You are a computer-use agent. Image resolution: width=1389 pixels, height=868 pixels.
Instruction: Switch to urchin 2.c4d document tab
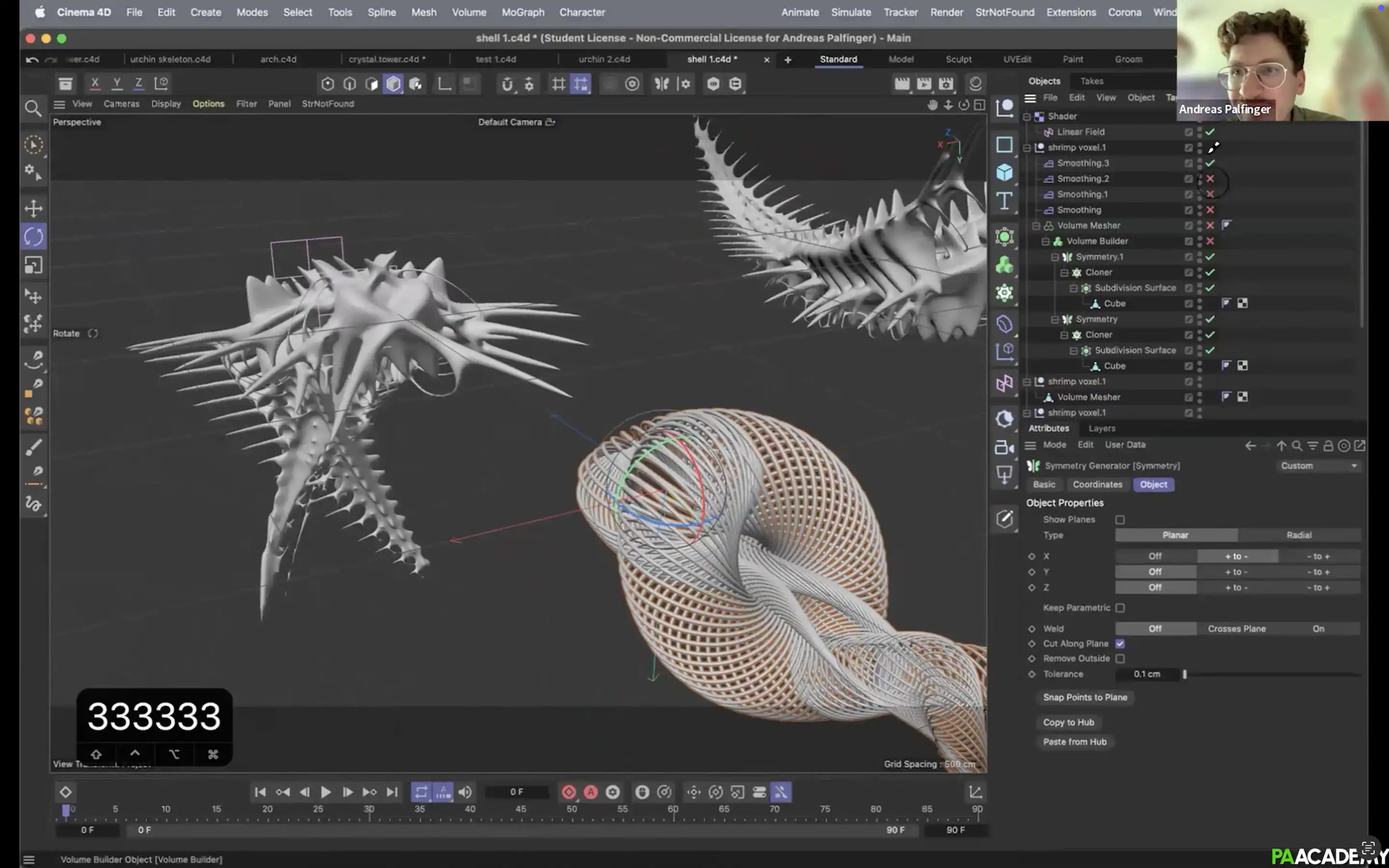(x=604, y=59)
